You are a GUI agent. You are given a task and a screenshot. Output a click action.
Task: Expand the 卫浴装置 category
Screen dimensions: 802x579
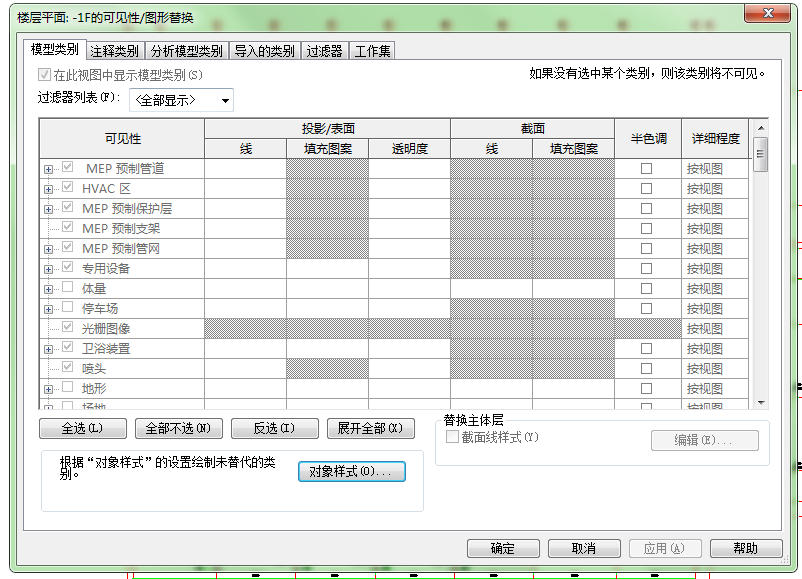[x=48, y=349]
